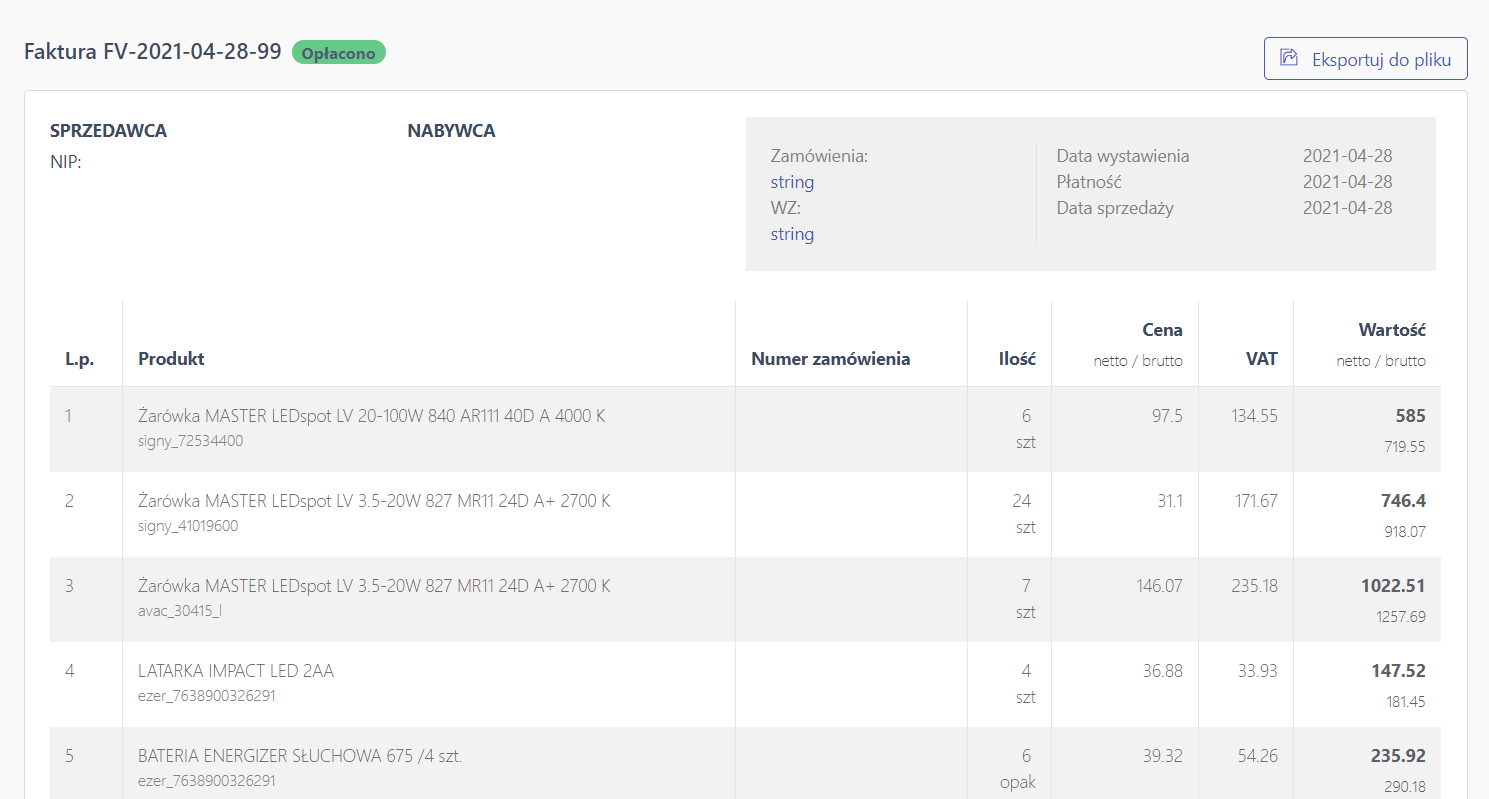This screenshot has width=1489, height=799.
Task: Click the Numer zamówienia column header
Action: (831, 358)
